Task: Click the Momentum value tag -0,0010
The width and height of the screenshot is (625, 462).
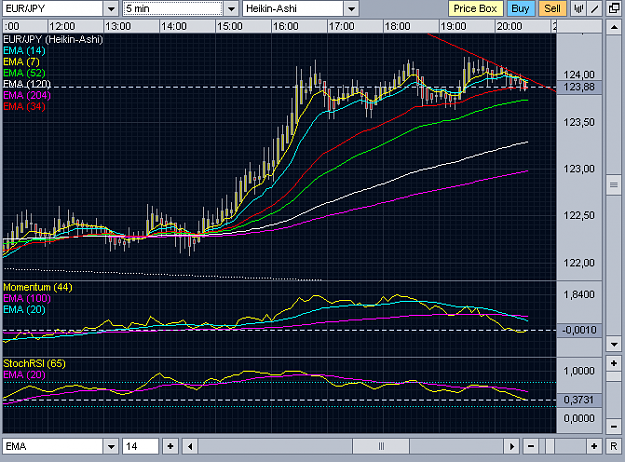Action: tap(579, 330)
